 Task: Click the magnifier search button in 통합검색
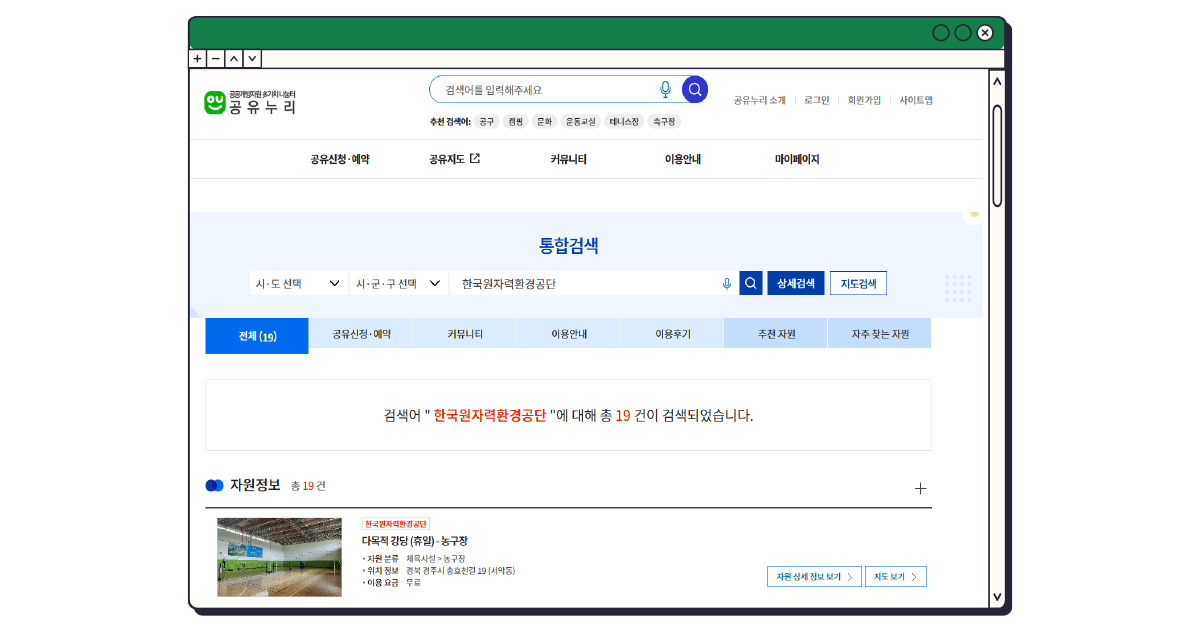pyautogui.click(x=751, y=284)
